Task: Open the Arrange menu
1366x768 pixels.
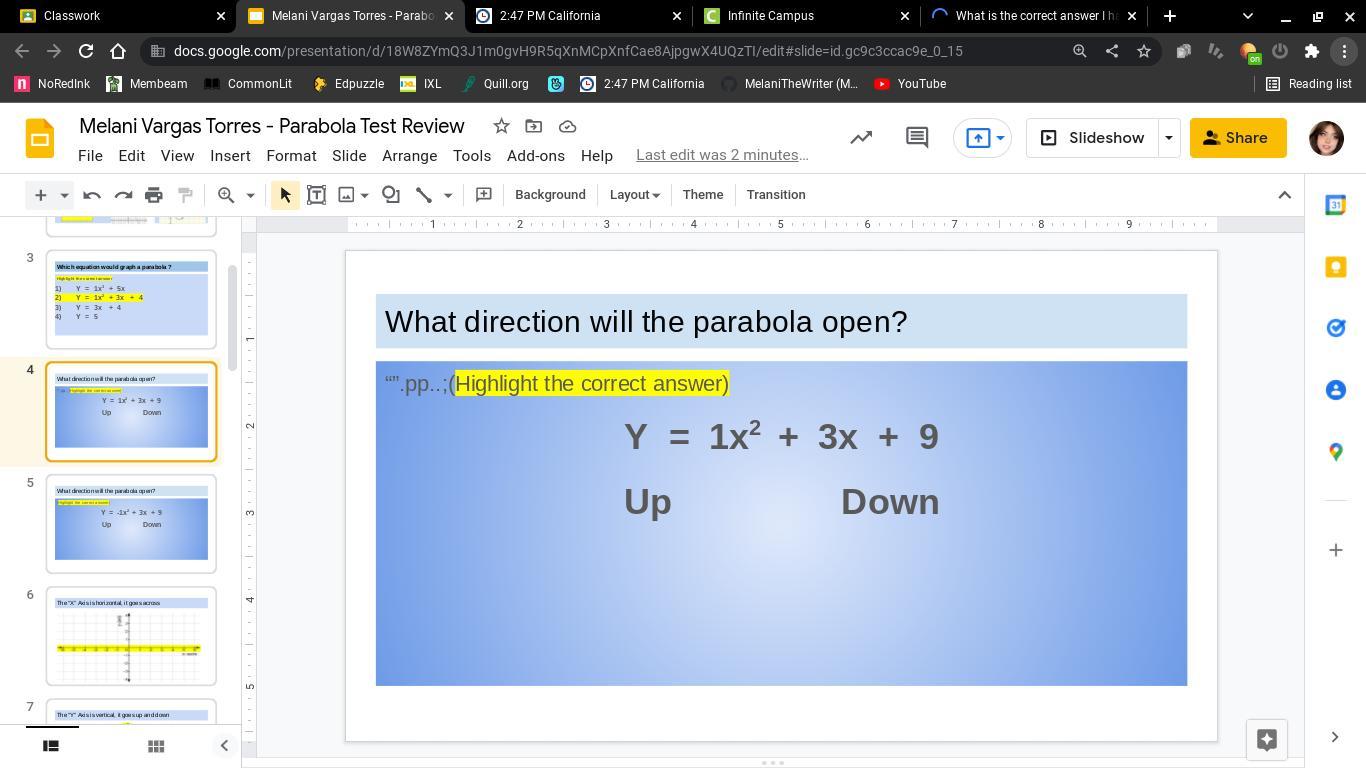Action: click(x=409, y=156)
